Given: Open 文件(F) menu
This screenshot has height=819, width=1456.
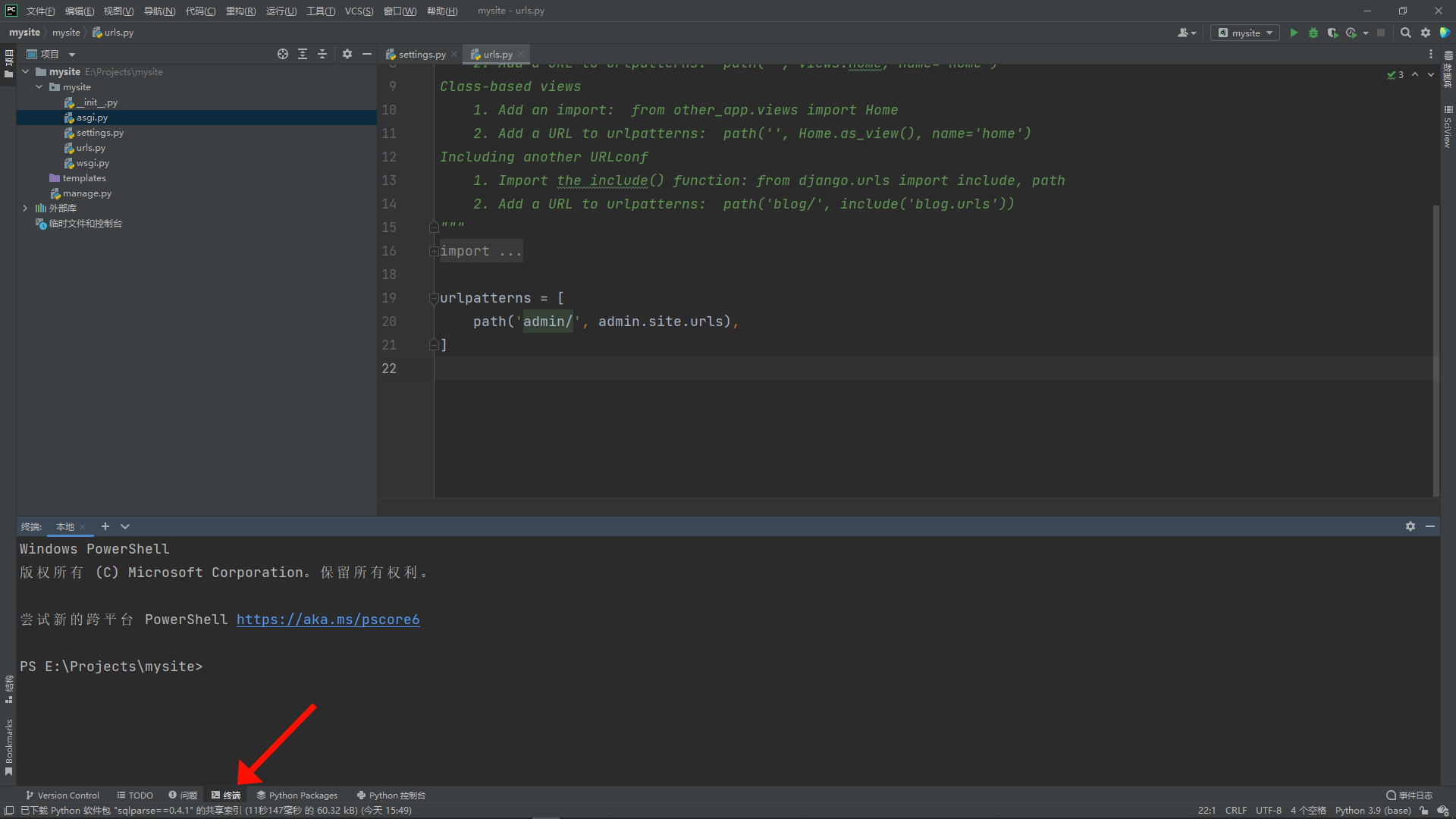Looking at the screenshot, I should coord(40,11).
